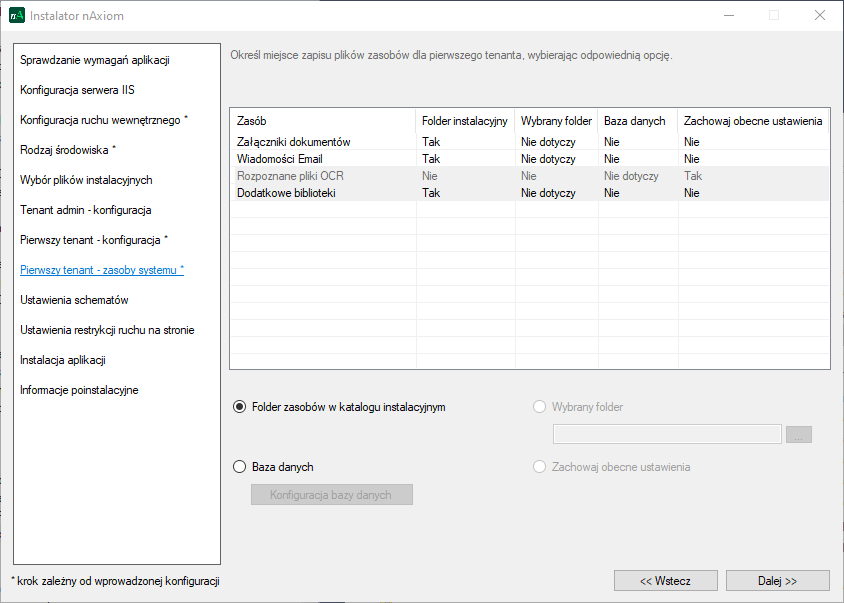
Task: Open step 'Konfiguracja ruchu wewnętrznego'
Action: 104,120
